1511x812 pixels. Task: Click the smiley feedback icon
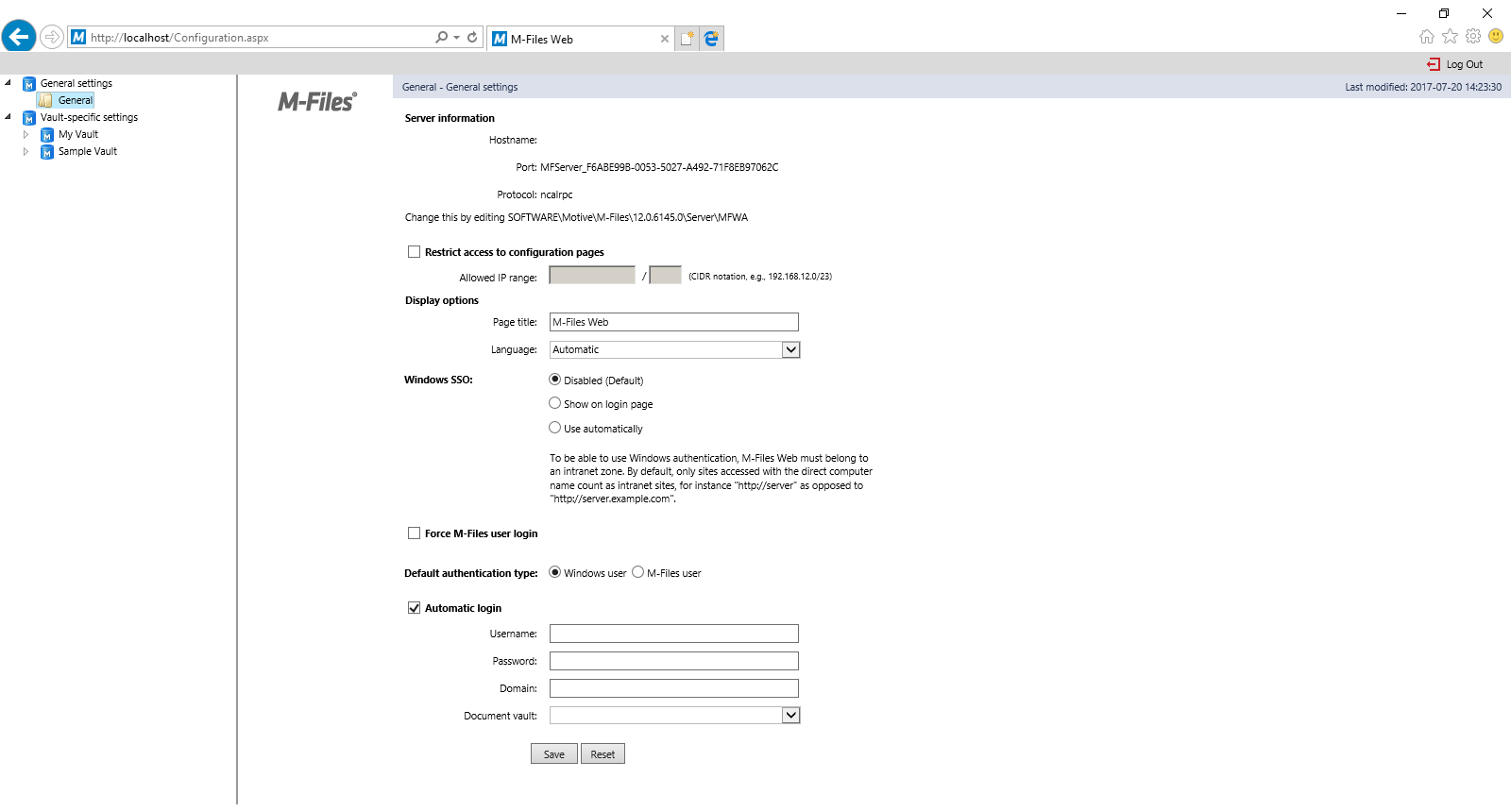pos(1496,37)
